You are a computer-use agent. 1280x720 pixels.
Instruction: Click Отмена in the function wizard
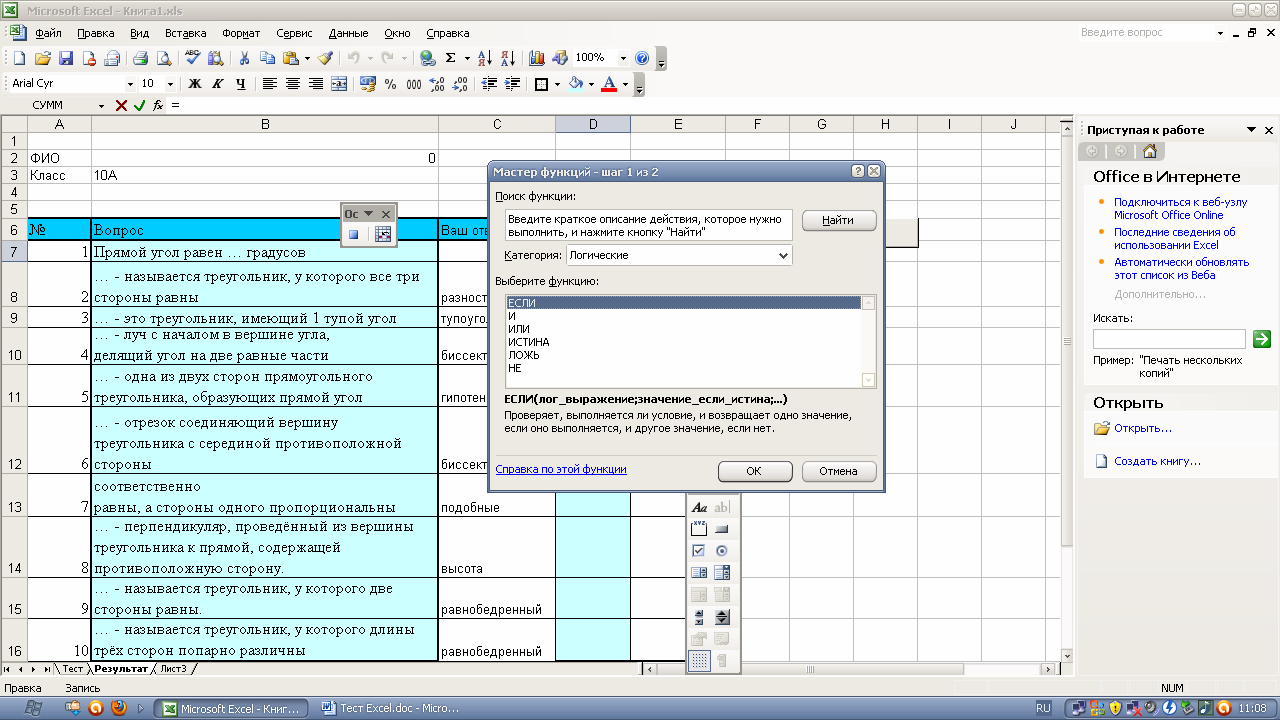coord(839,471)
